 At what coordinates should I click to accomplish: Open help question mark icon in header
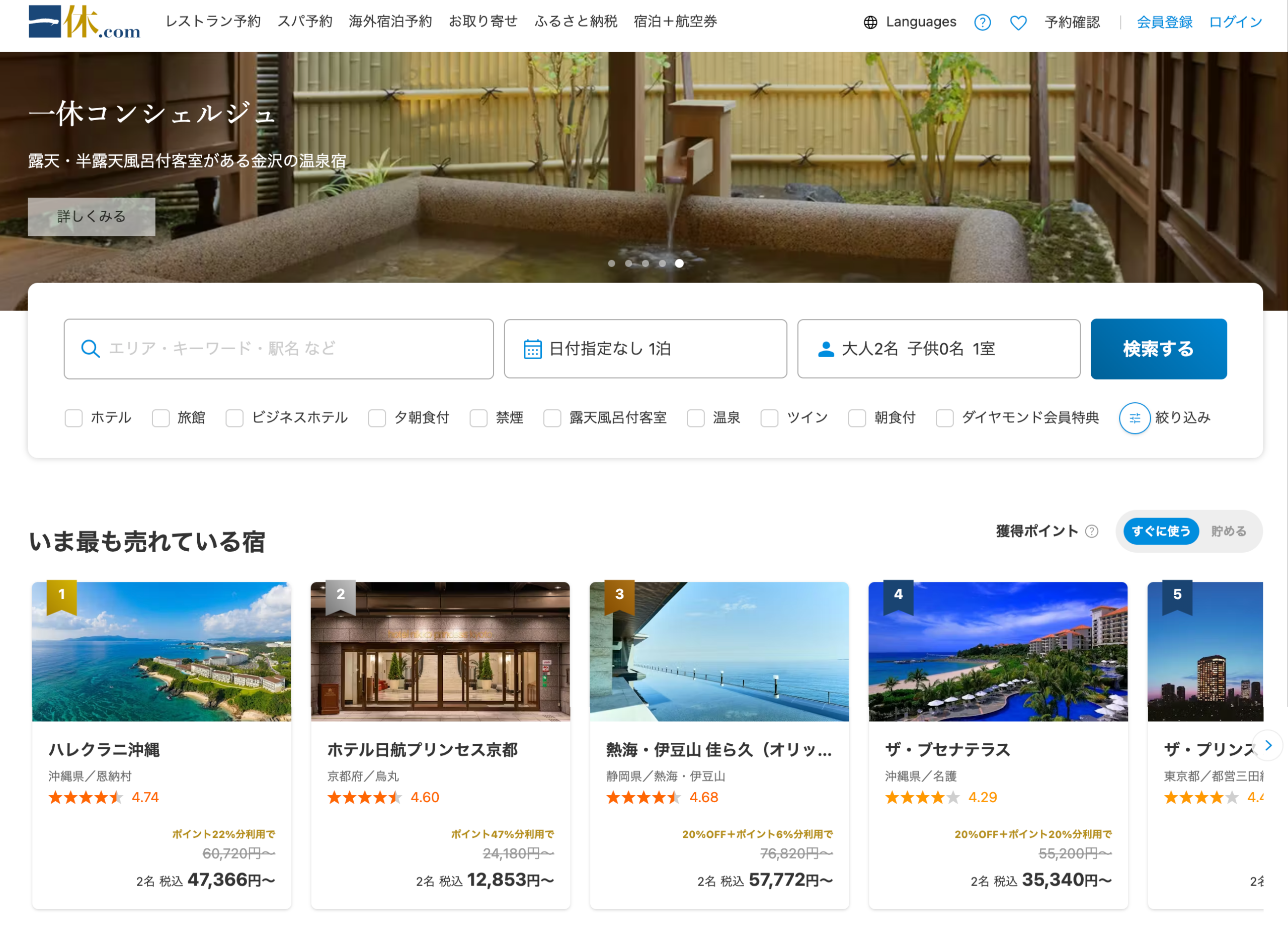click(x=982, y=23)
